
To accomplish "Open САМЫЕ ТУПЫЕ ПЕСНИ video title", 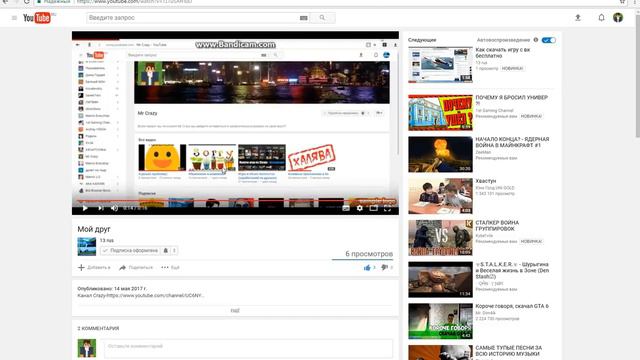I will pos(509,351).
